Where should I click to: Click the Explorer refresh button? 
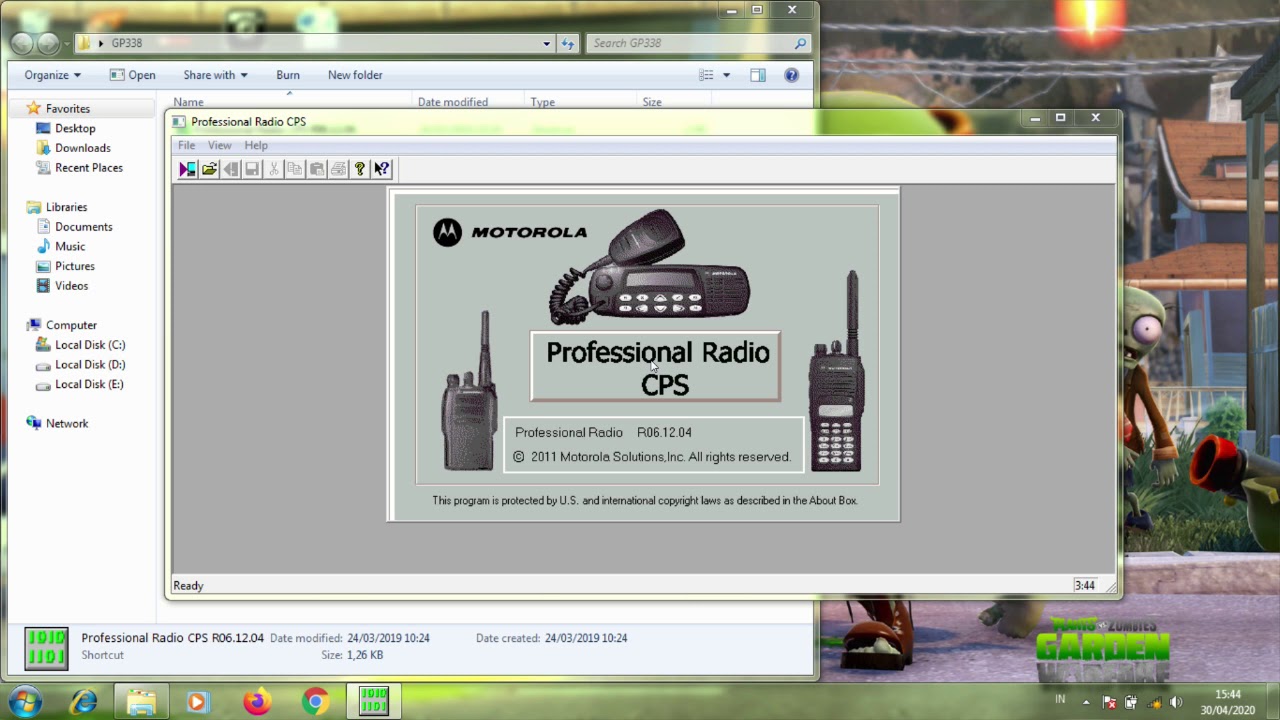[x=568, y=43]
